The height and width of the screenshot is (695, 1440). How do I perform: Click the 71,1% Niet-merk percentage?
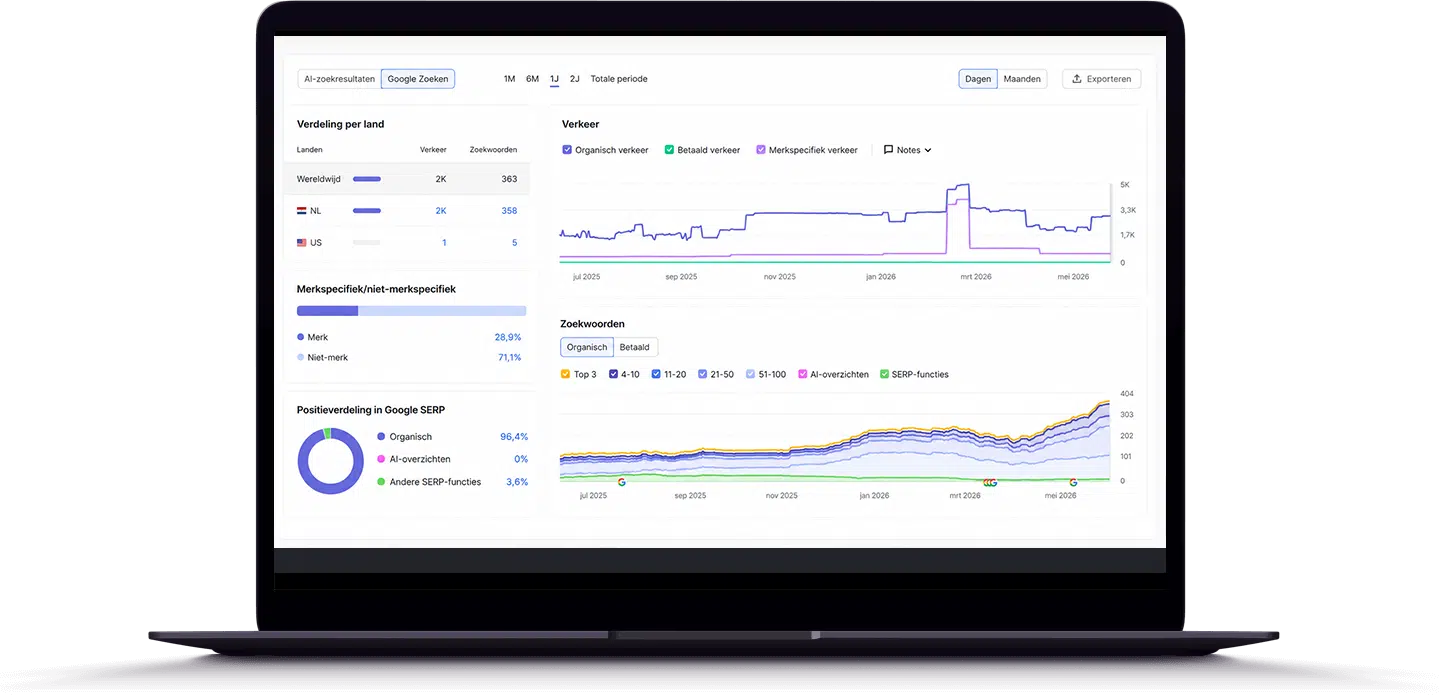tap(509, 358)
